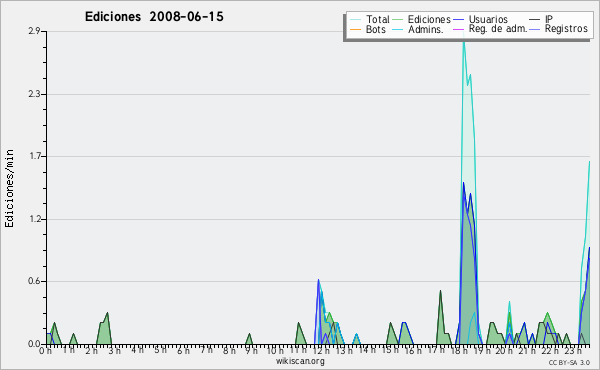Click the '14 h' x-axis label
Image resolution: width=600 pixels, height=370 pixels.
tap(367, 350)
